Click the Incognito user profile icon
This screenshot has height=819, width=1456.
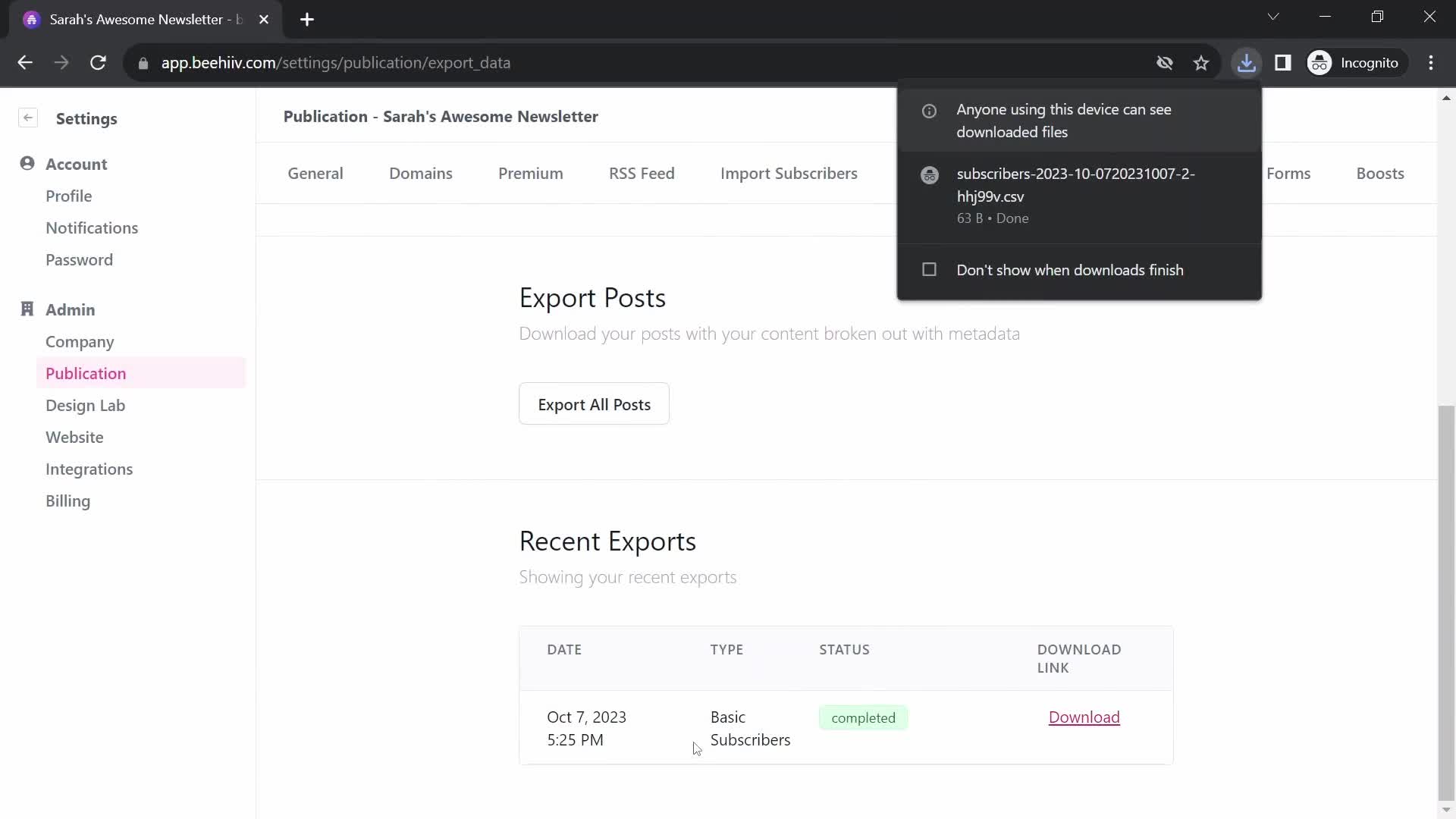[x=1321, y=62]
